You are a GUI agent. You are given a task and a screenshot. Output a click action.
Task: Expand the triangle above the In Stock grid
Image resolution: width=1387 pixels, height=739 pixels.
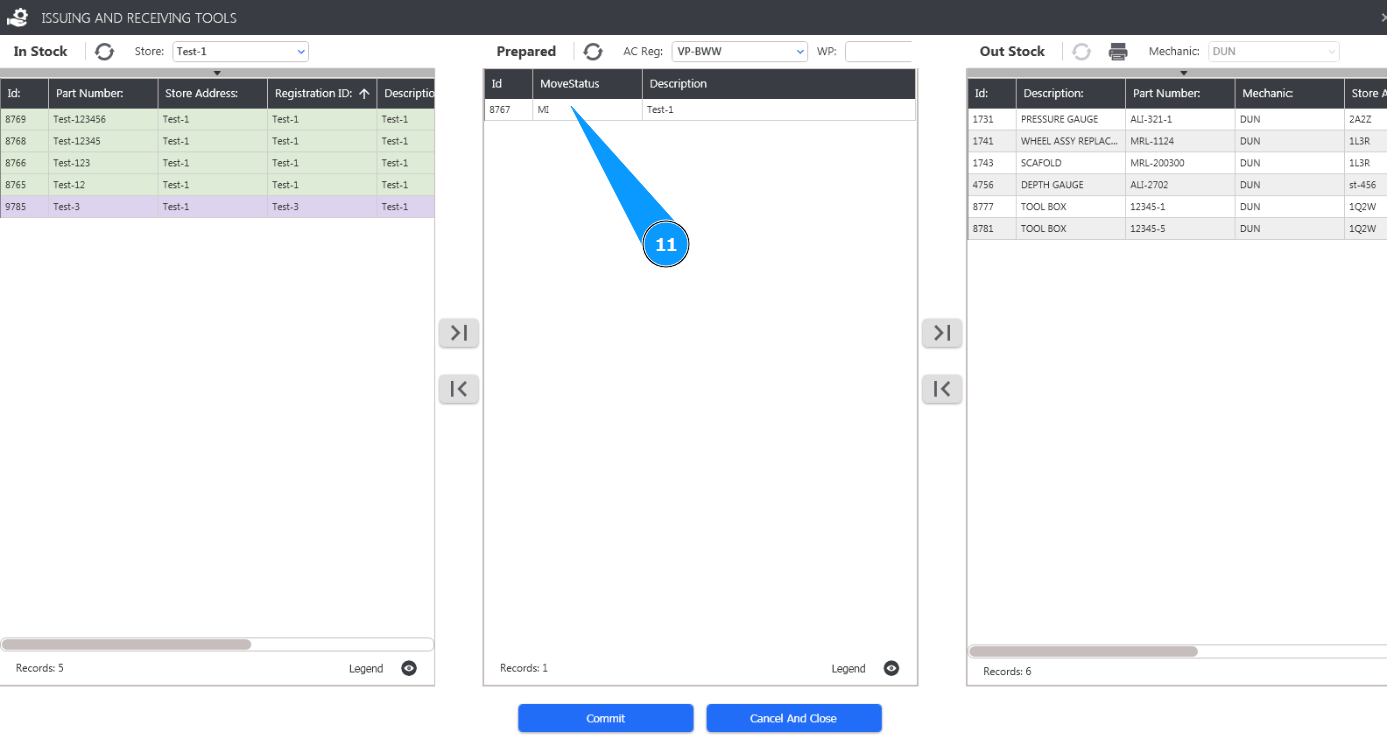[217, 73]
